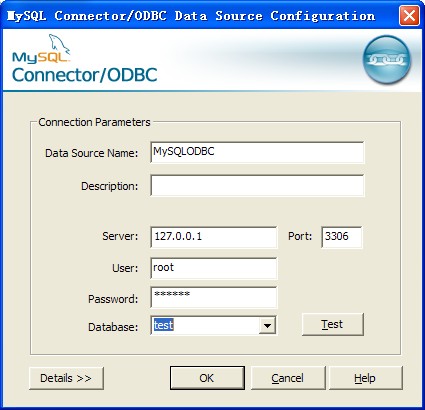This screenshot has height=410, width=425.
Task: Click the round chain-link connector icon
Action: click(x=387, y=59)
